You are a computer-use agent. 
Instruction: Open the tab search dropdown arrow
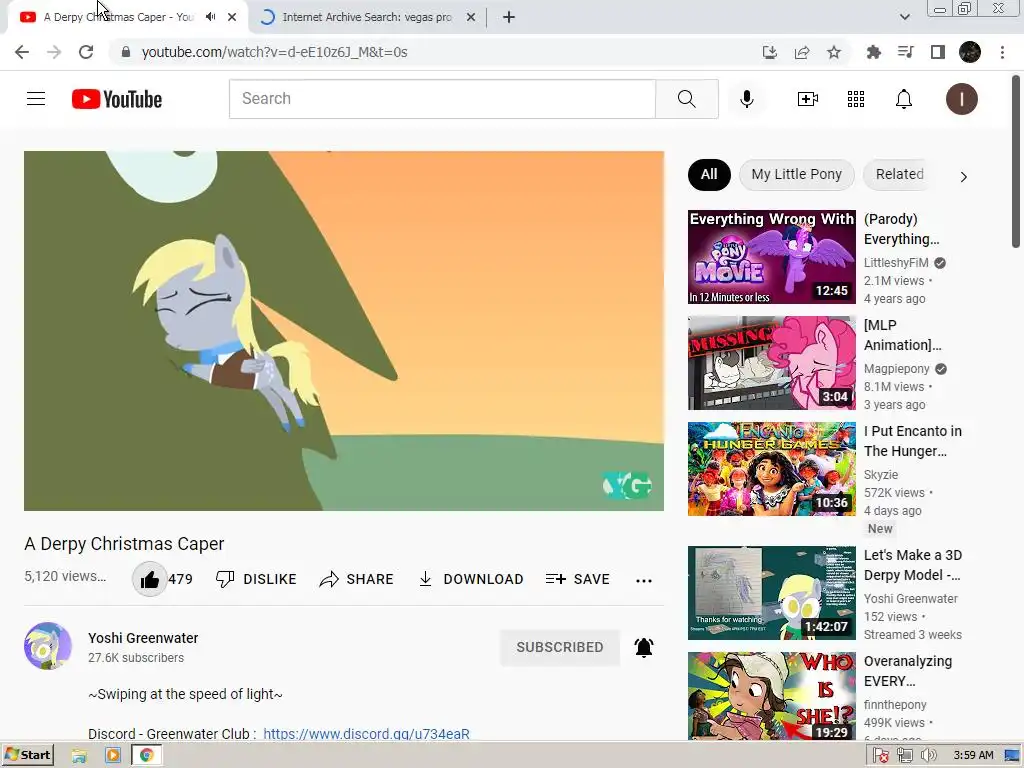pos(904,18)
